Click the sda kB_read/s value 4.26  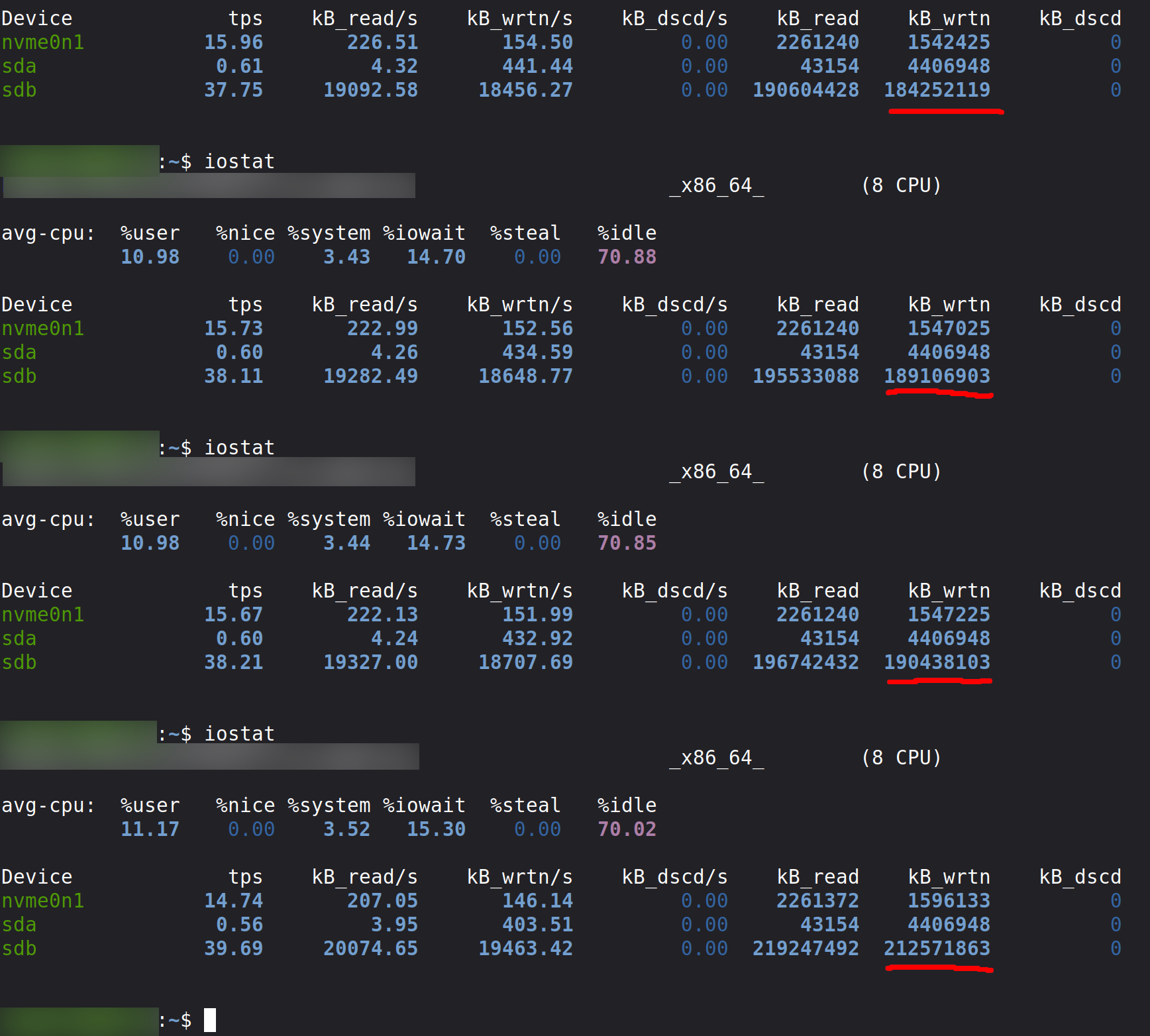click(394, 352)
